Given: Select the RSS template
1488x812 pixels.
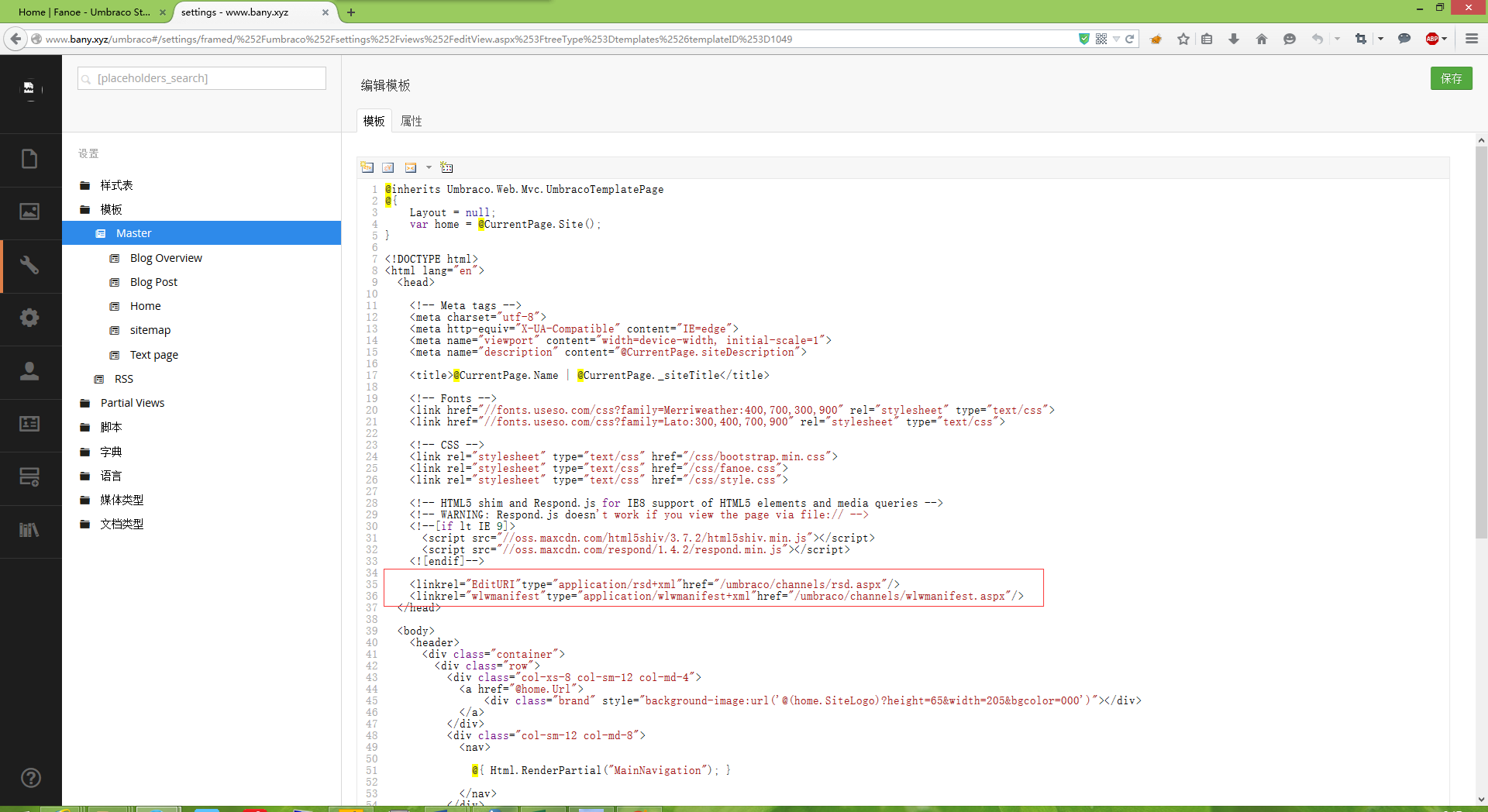Looking at the screenshot, I should (x=123, y=379).
